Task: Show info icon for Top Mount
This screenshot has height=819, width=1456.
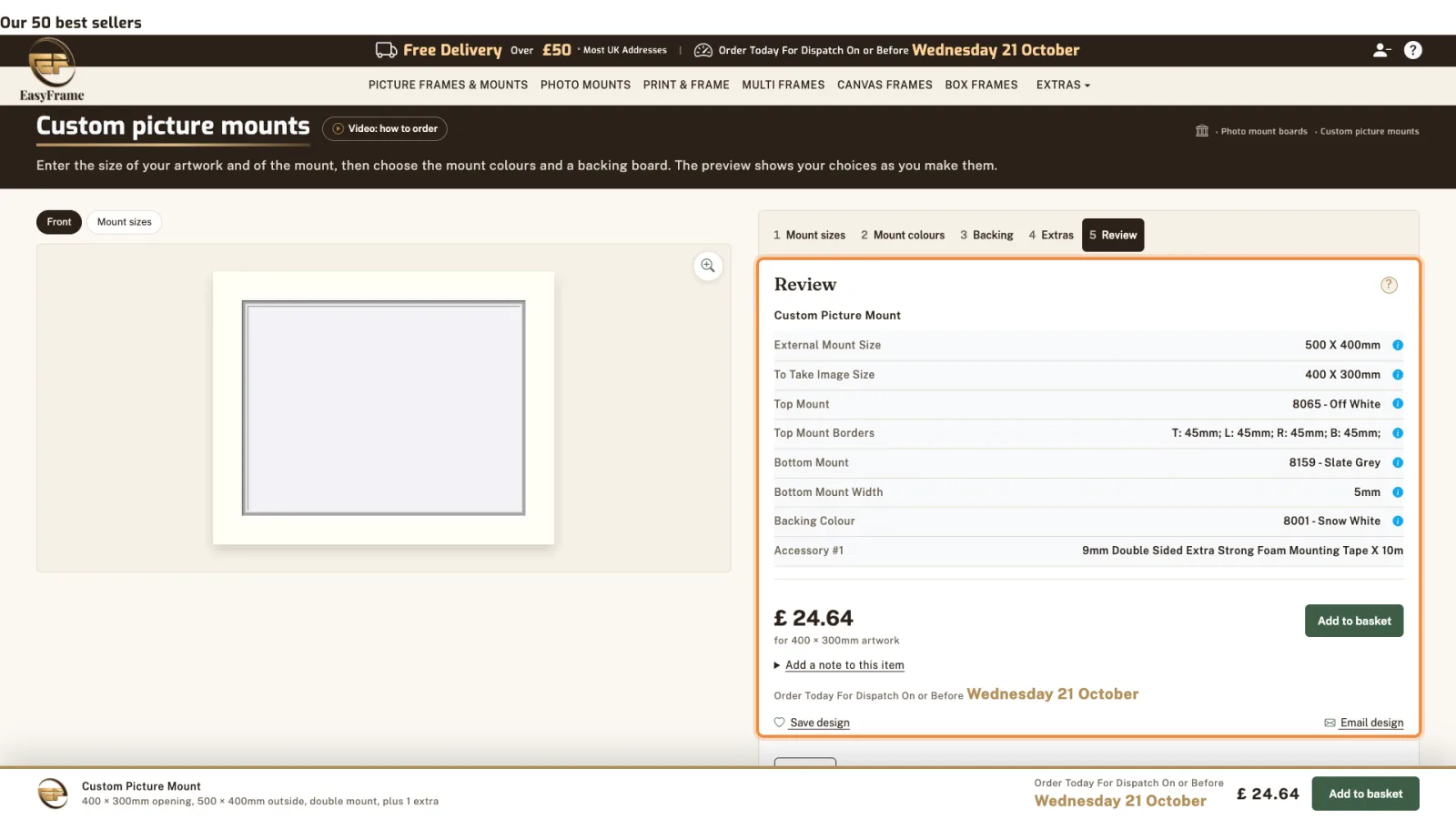Action: (x=1398, y=404)
